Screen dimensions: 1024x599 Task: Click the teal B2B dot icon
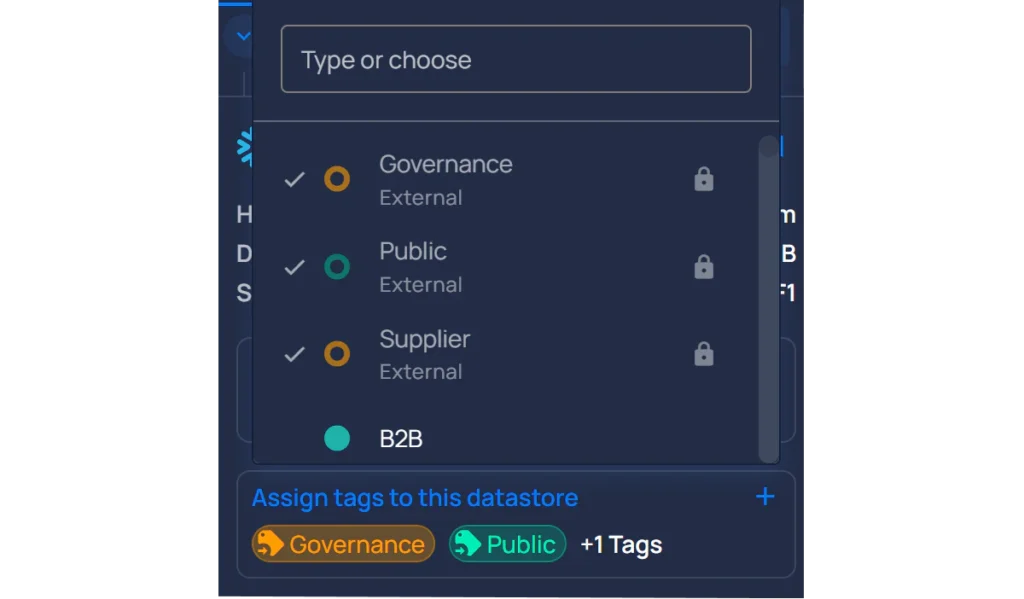point(337,438)
